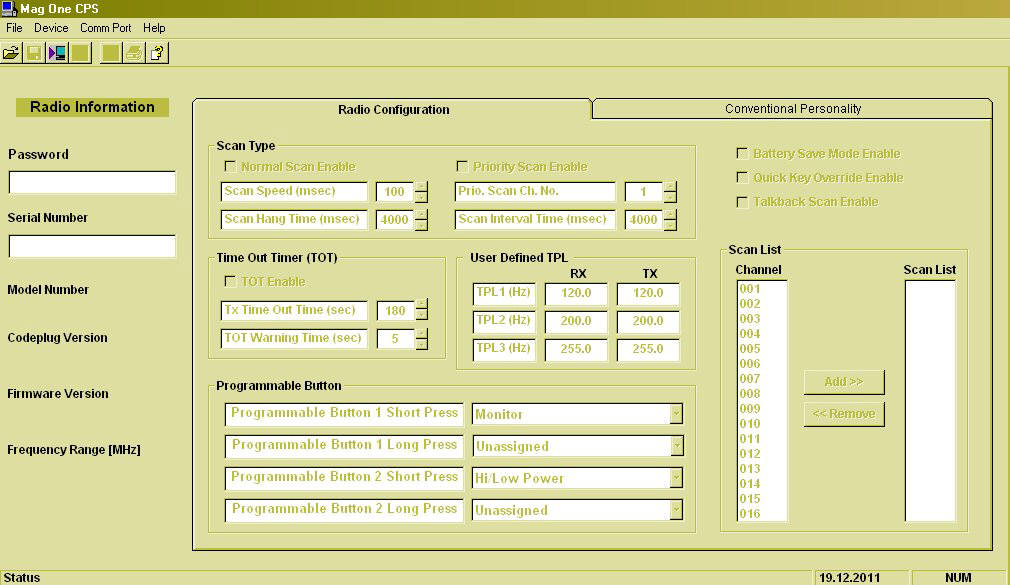The width and height of the screenshot is (1010, 585).
Task: Click the Print toolbar icon
Action: click(x=134, y=53)
